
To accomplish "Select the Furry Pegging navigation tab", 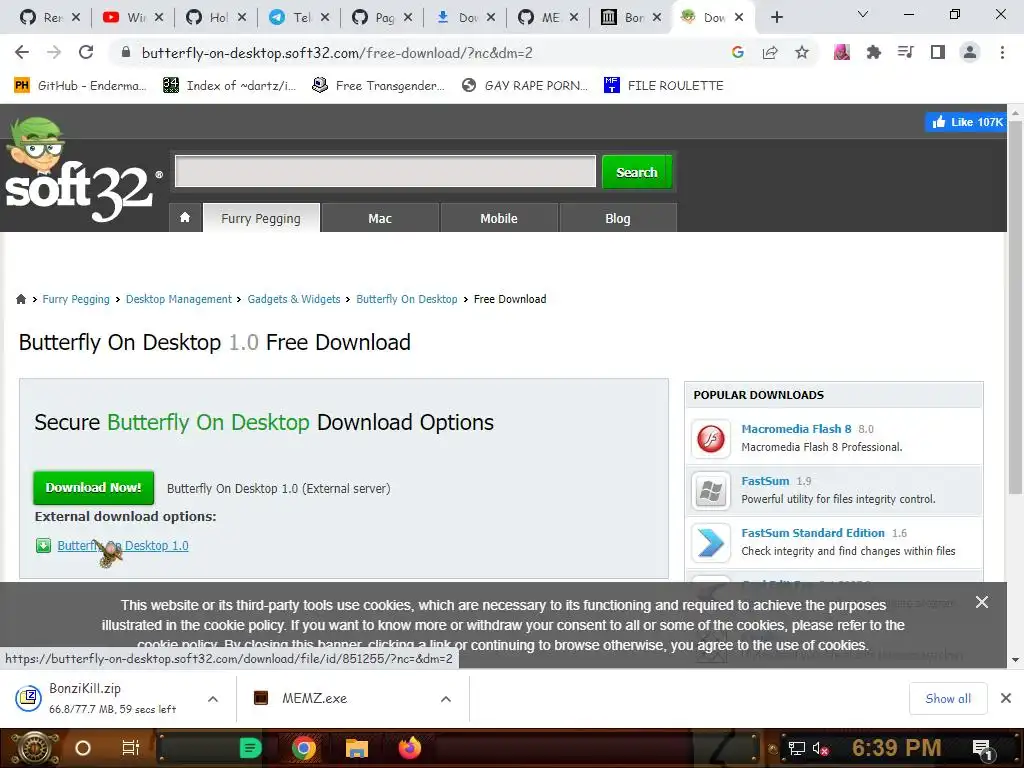I will [261, 218].
